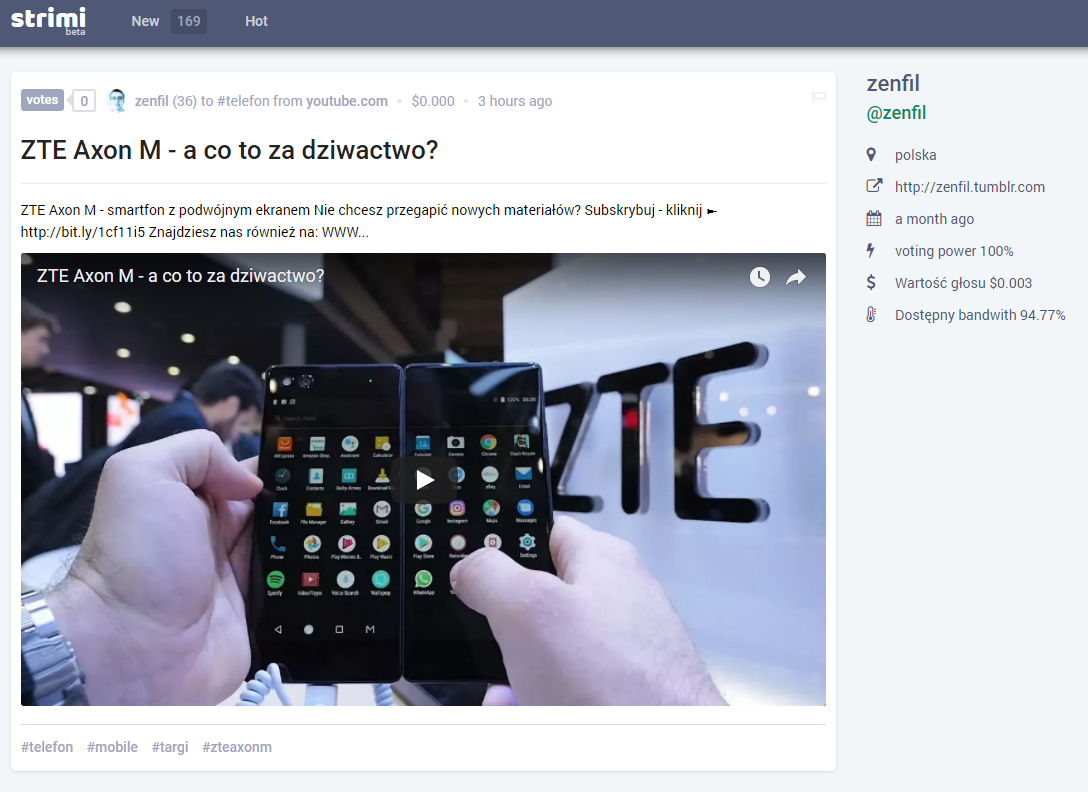The width and height of the screenshot is (1088, 792).
Task: Open the #telefon category link in header
Action: tap(243, 101)
